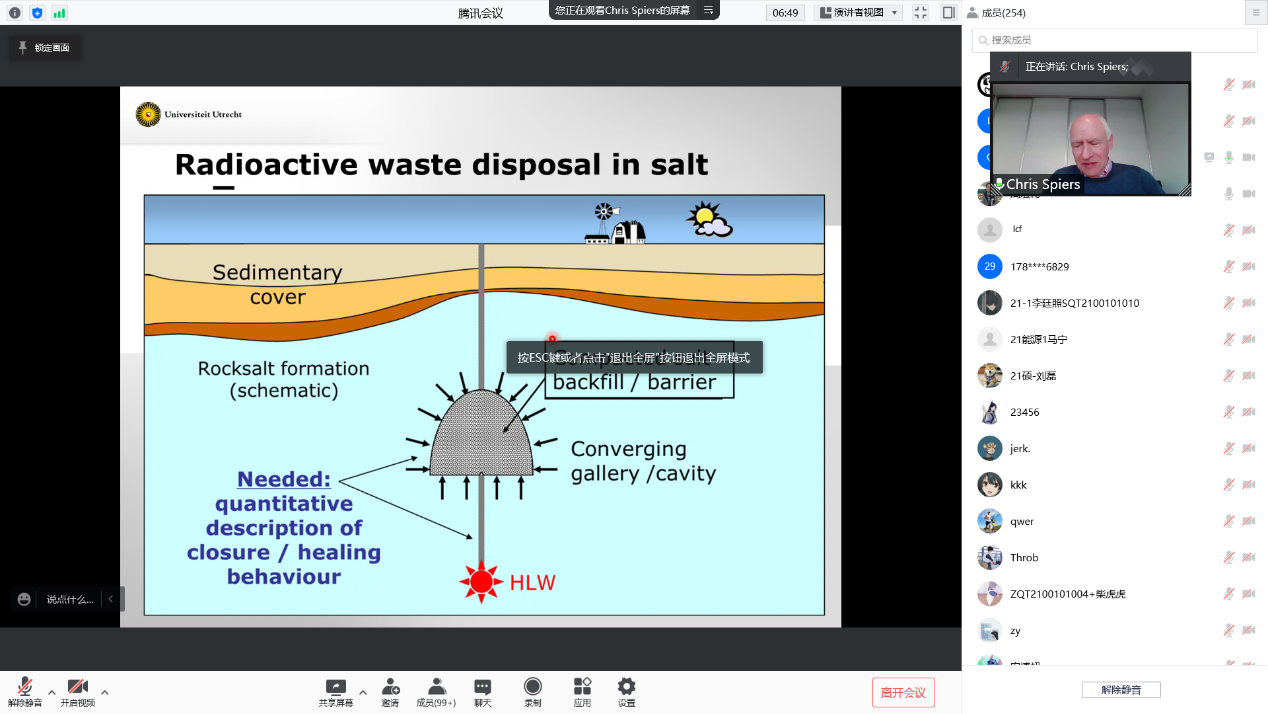Open the members (成员 99+) list
1268x714 pixels.
[436, 686]
